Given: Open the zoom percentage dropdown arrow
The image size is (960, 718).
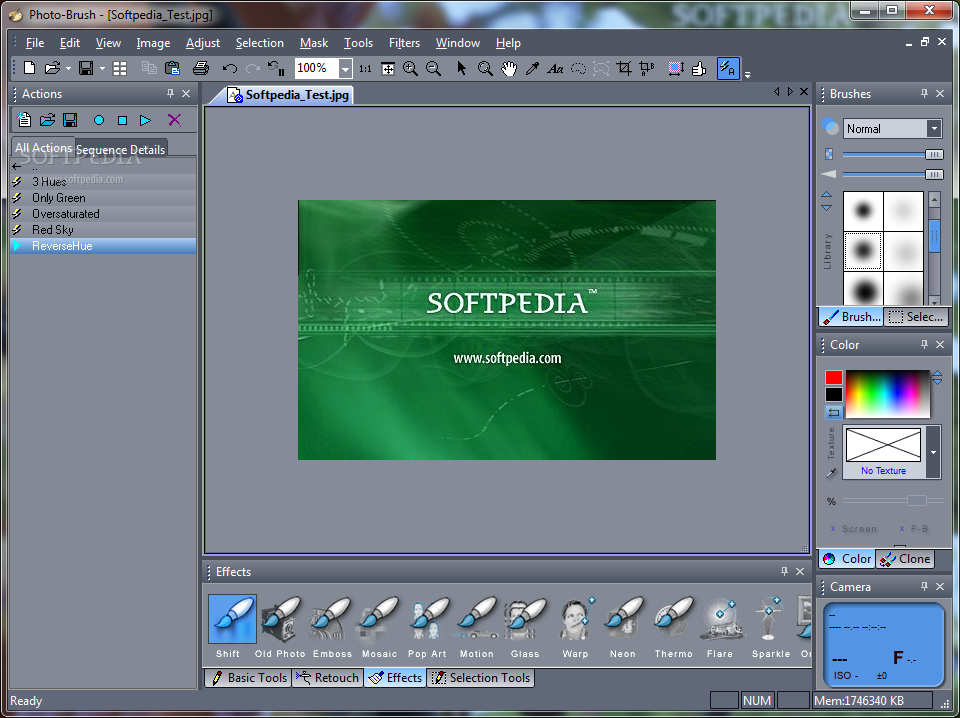Looking at the screenshot, I should [x=345, y=69].
